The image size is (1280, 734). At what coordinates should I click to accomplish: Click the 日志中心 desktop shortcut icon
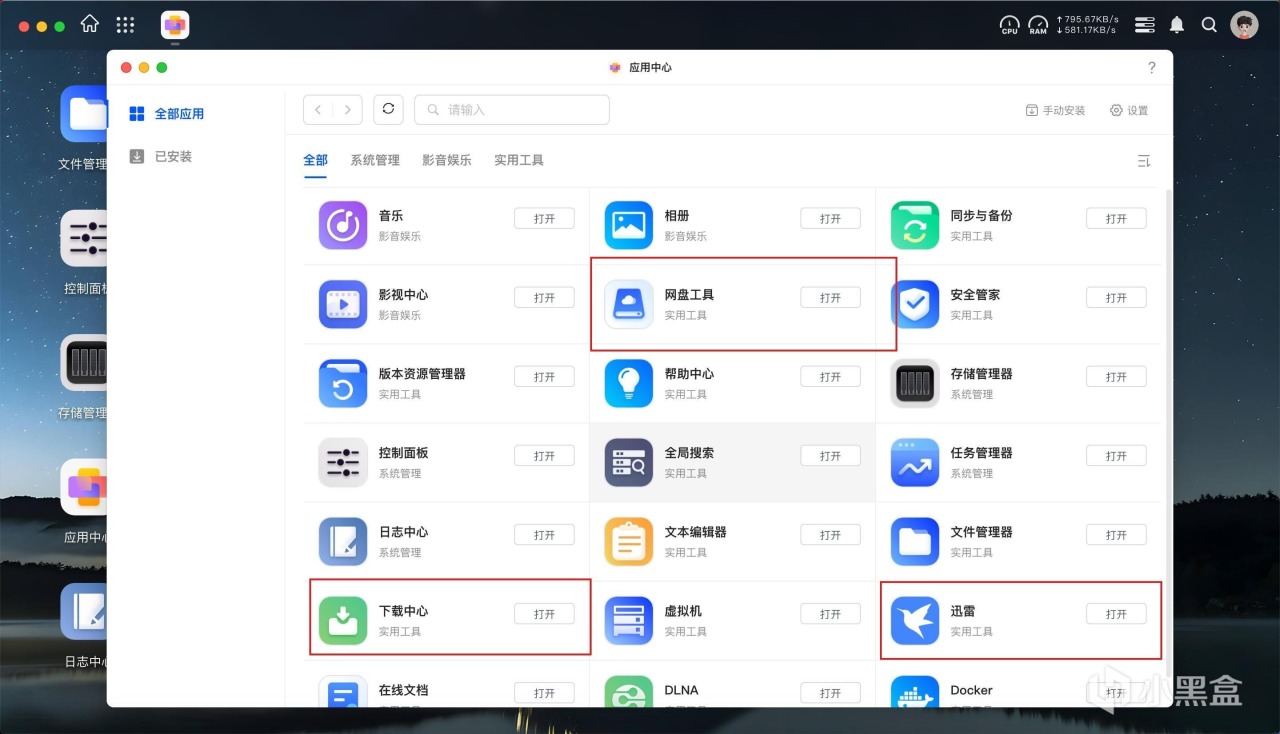(x=84, y=612)
